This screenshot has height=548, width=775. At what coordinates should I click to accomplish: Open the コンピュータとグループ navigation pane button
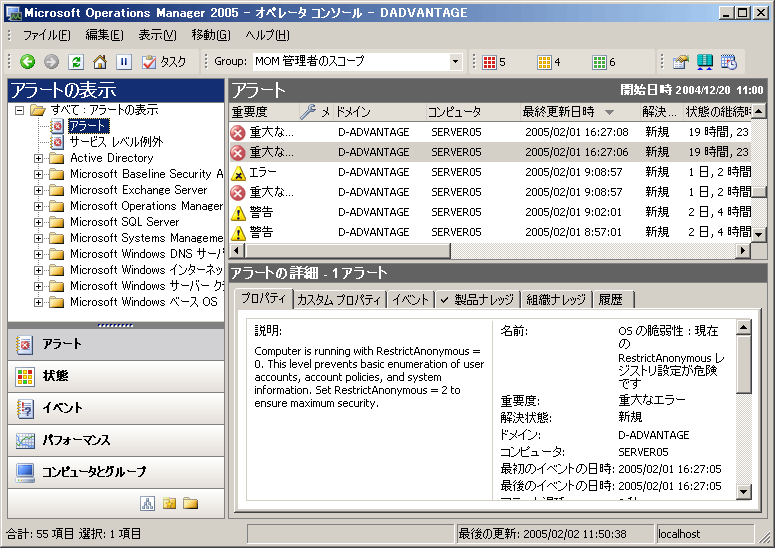(116, 472)
